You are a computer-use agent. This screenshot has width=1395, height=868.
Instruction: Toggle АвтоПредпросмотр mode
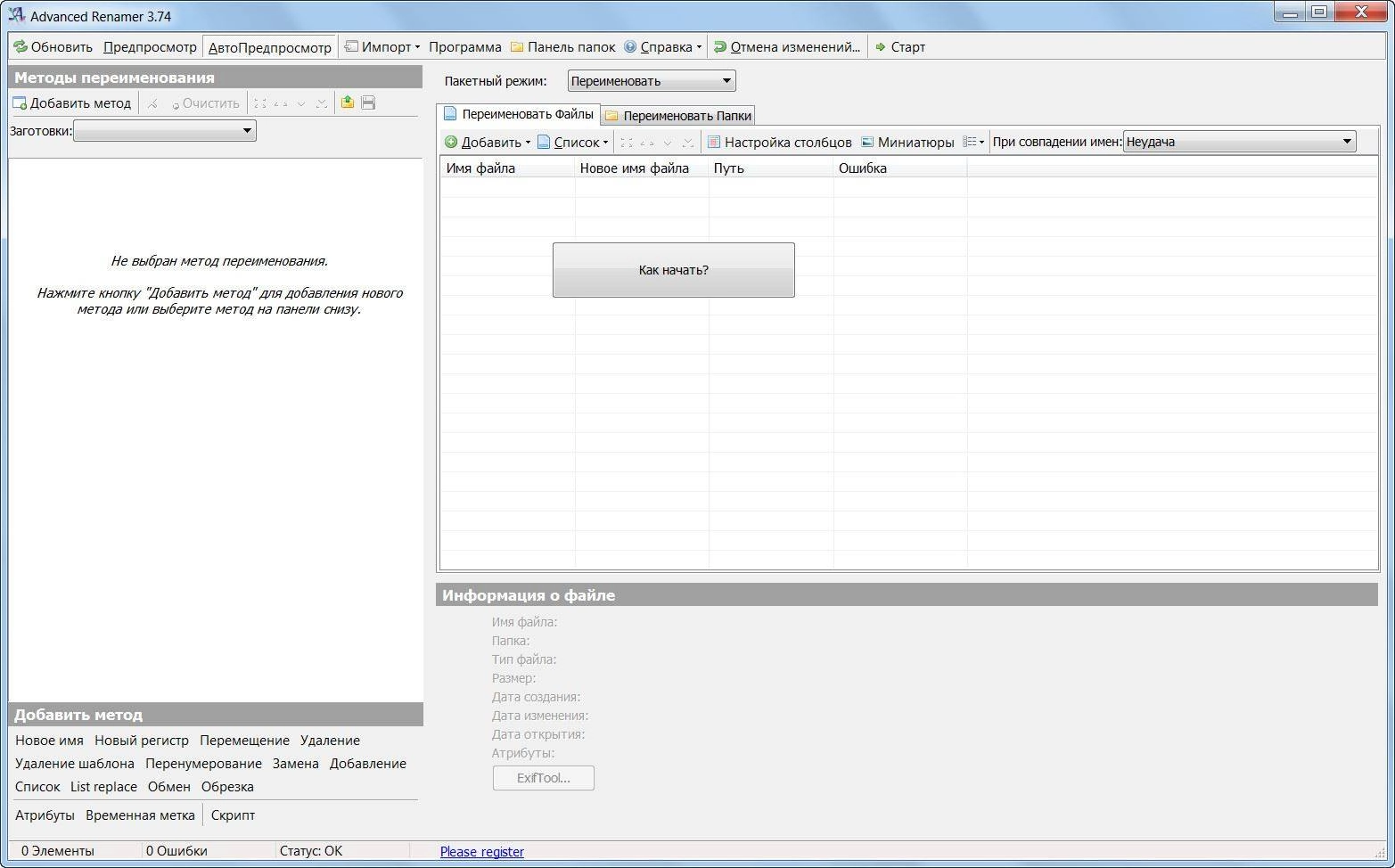269,47
